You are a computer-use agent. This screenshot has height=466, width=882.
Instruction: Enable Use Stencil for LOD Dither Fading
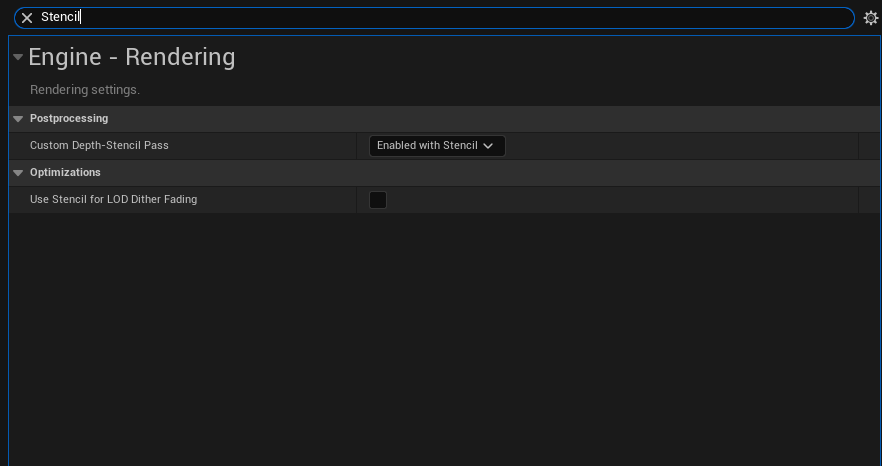[x=377, y=200]
